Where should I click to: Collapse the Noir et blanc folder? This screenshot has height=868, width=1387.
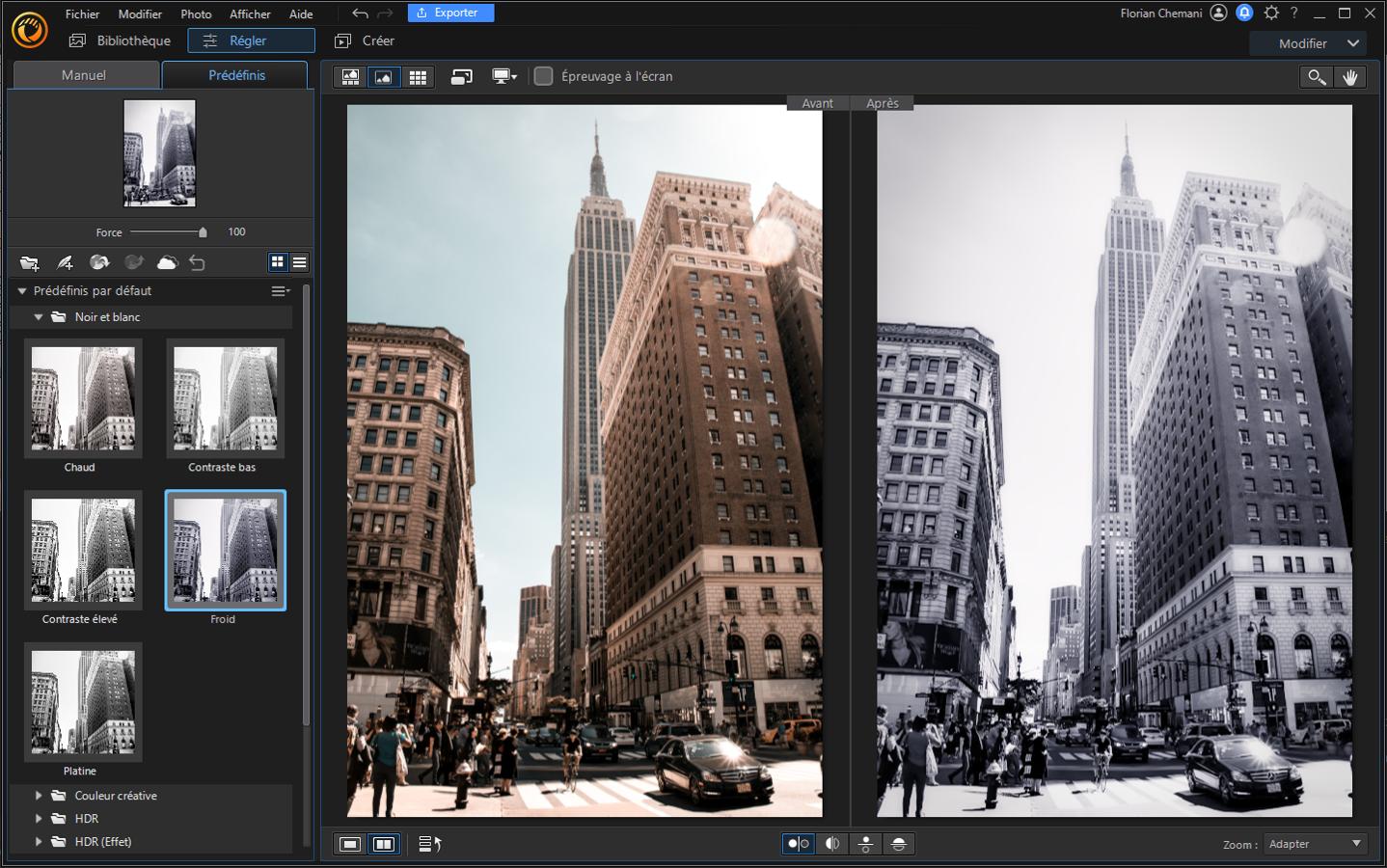tap(39, 316)
